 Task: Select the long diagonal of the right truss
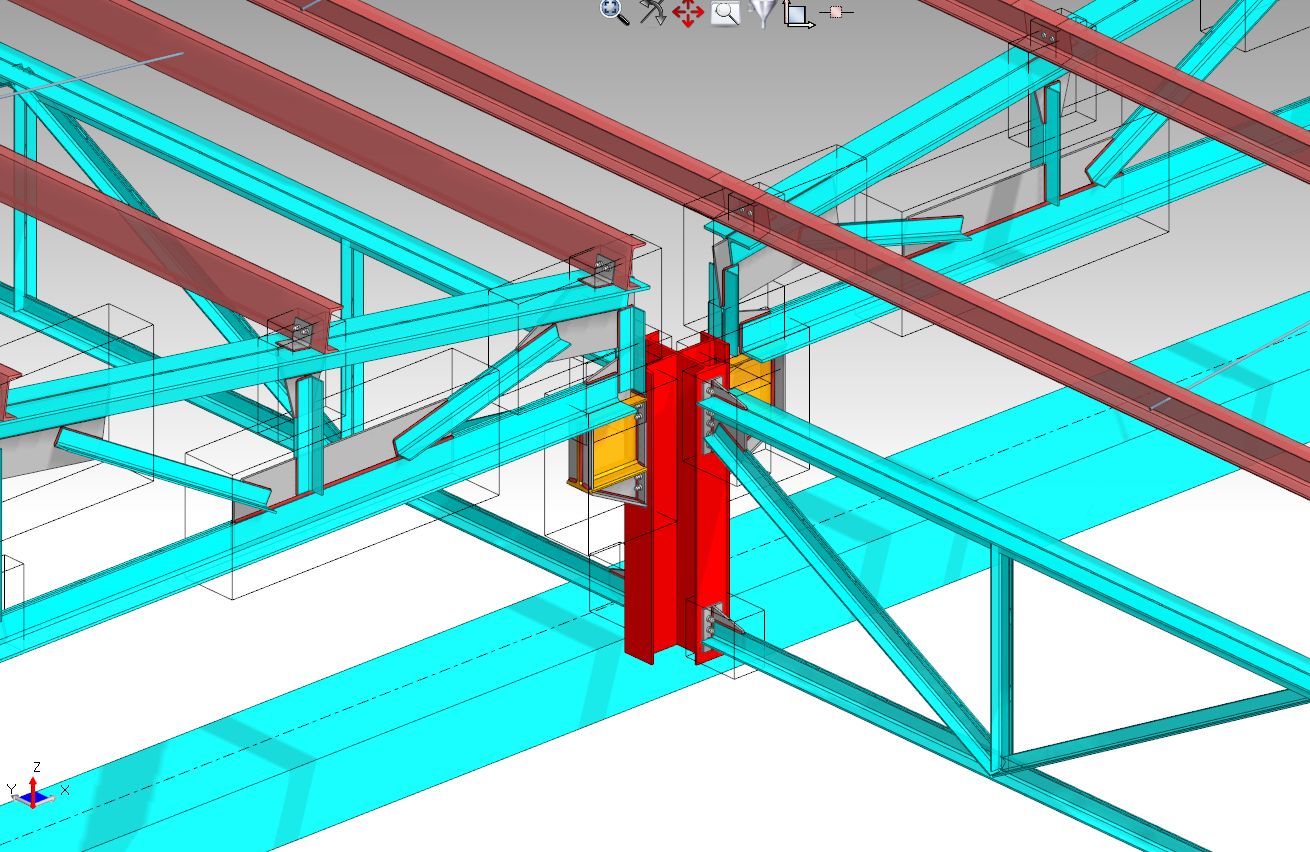coord(850,590)
